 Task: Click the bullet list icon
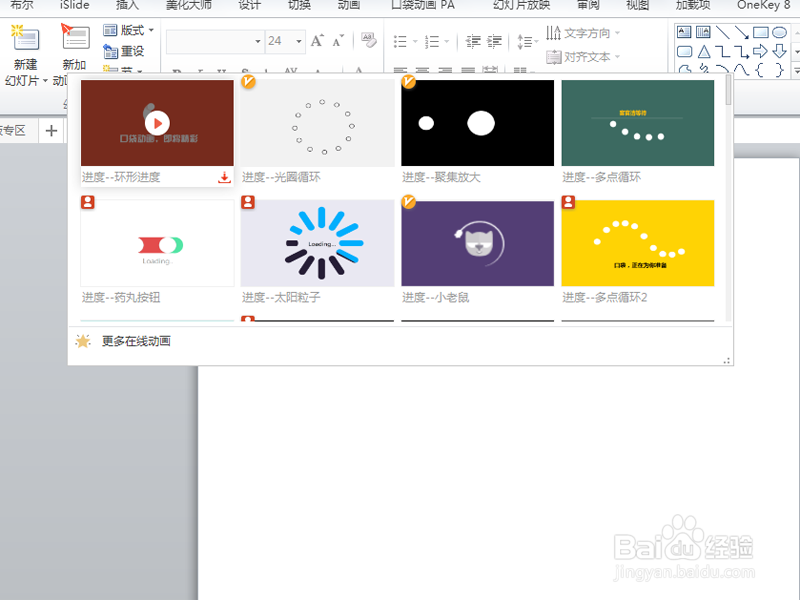(x=401, y=41)
